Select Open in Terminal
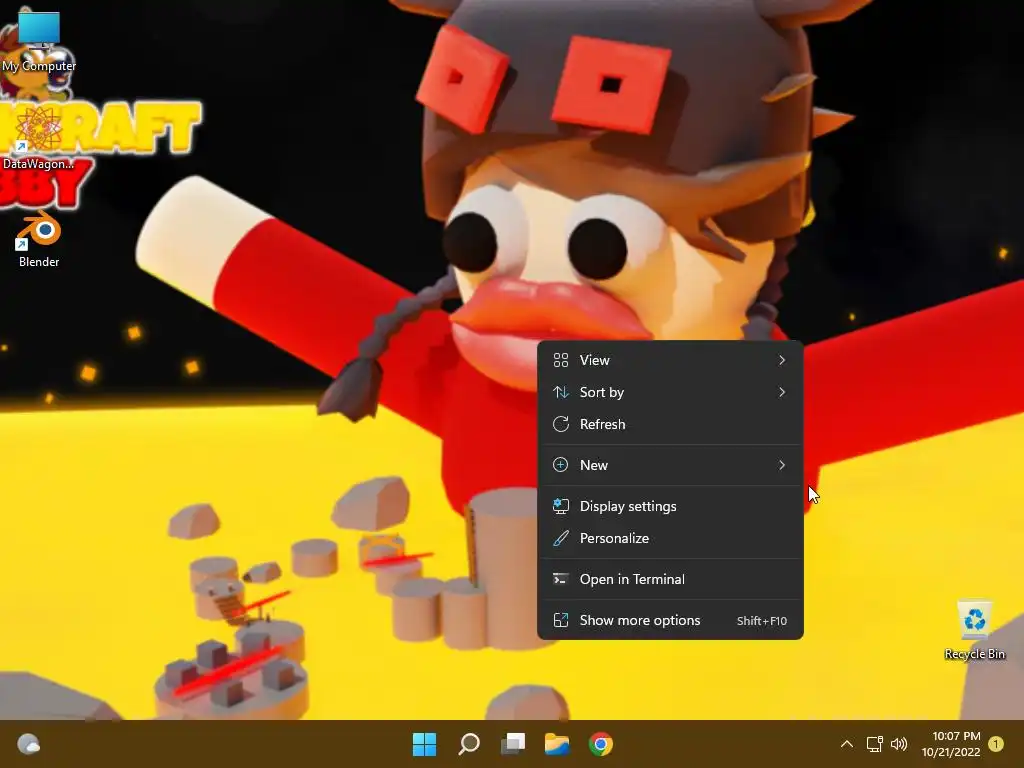1024x768 pixels. click(670, 579)
